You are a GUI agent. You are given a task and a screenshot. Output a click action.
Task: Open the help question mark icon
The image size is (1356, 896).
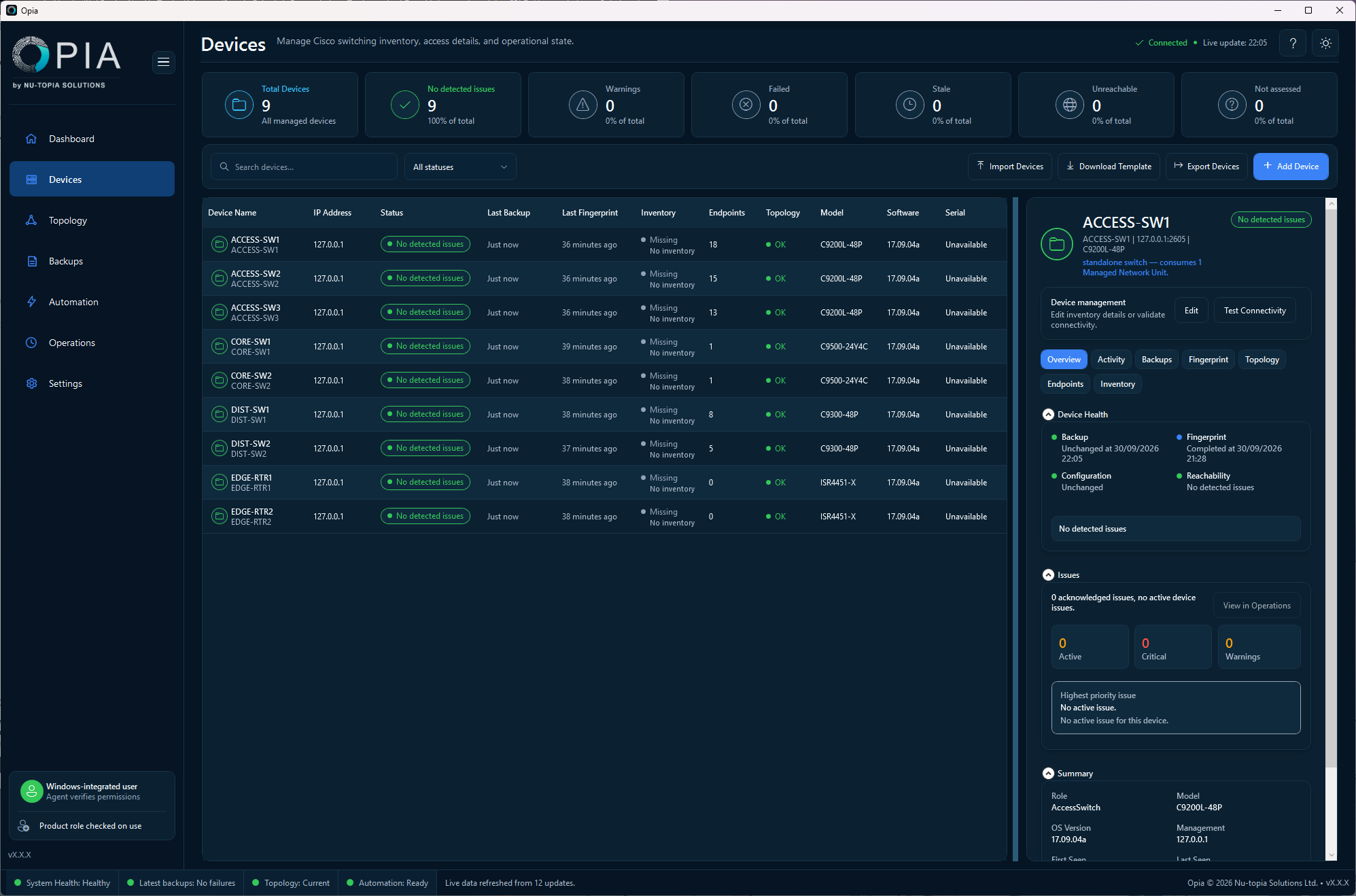[x=1292, y=43]
